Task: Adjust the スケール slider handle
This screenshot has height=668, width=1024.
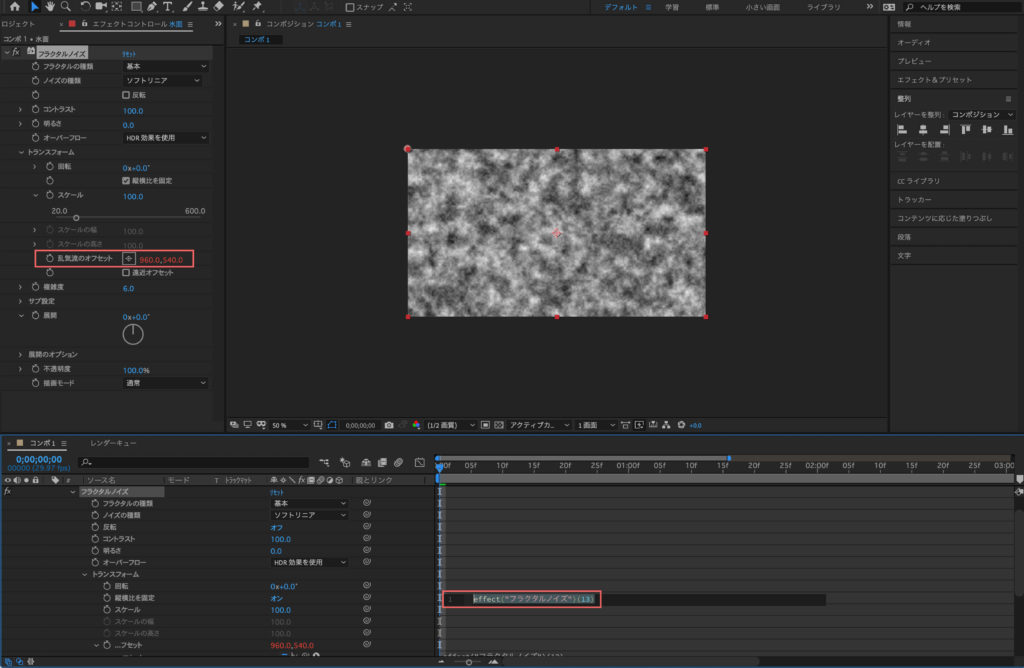Action: [x=76, y=218]
